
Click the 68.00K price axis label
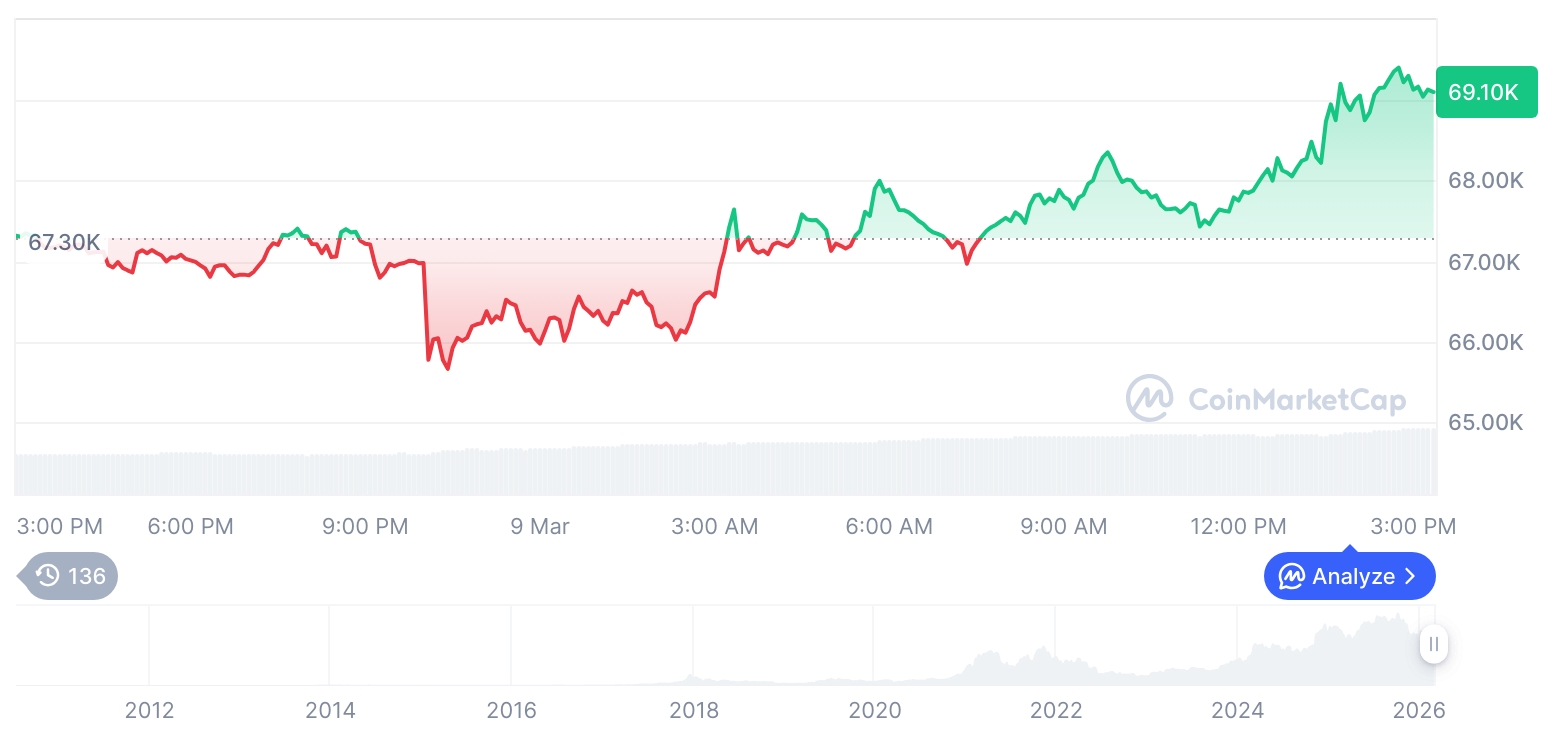click(x=1485, y=181)
